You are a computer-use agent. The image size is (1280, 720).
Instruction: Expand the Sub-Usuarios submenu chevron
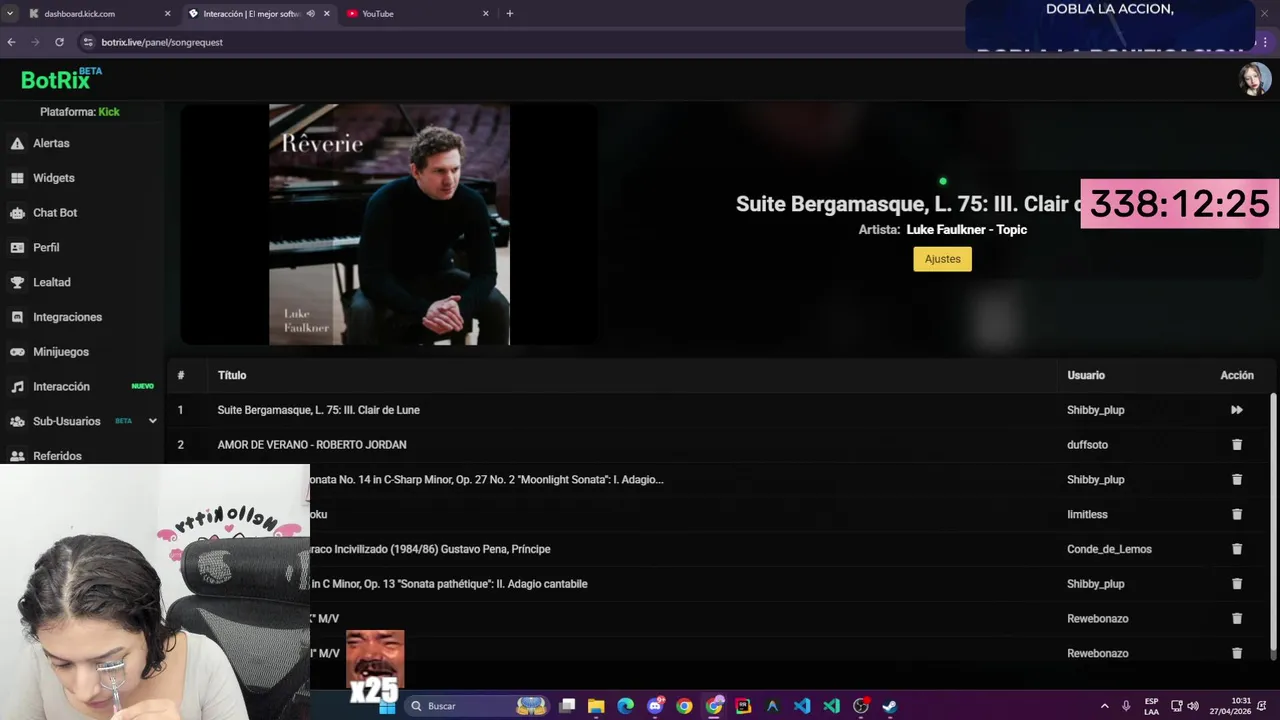(x=152, y=421)
